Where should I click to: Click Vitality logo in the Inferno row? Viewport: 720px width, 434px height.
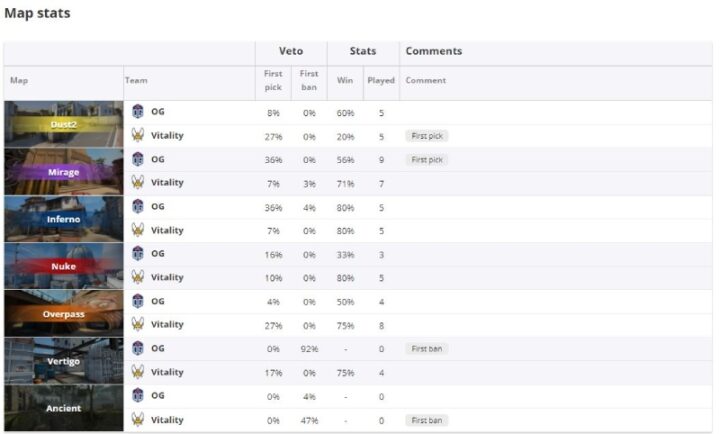coord(138,230)
